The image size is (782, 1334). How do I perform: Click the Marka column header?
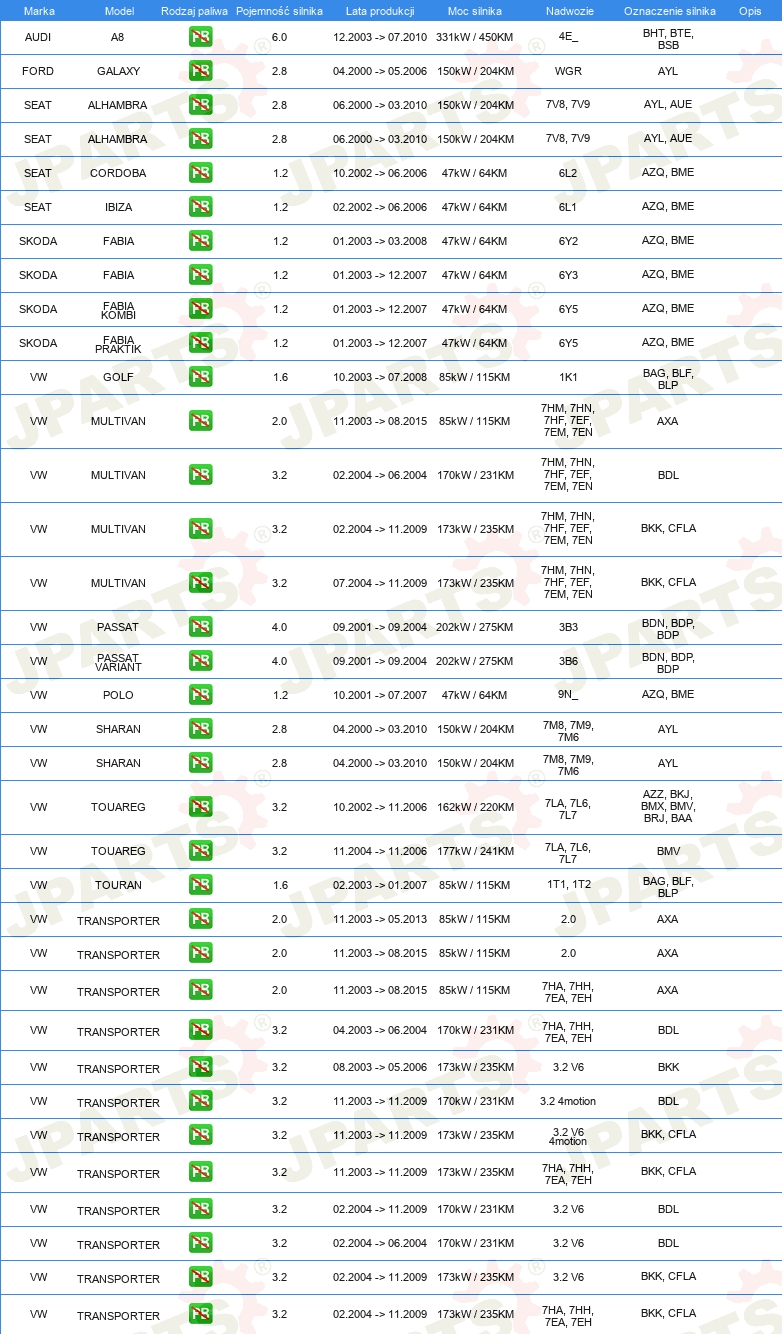point(39,10)
